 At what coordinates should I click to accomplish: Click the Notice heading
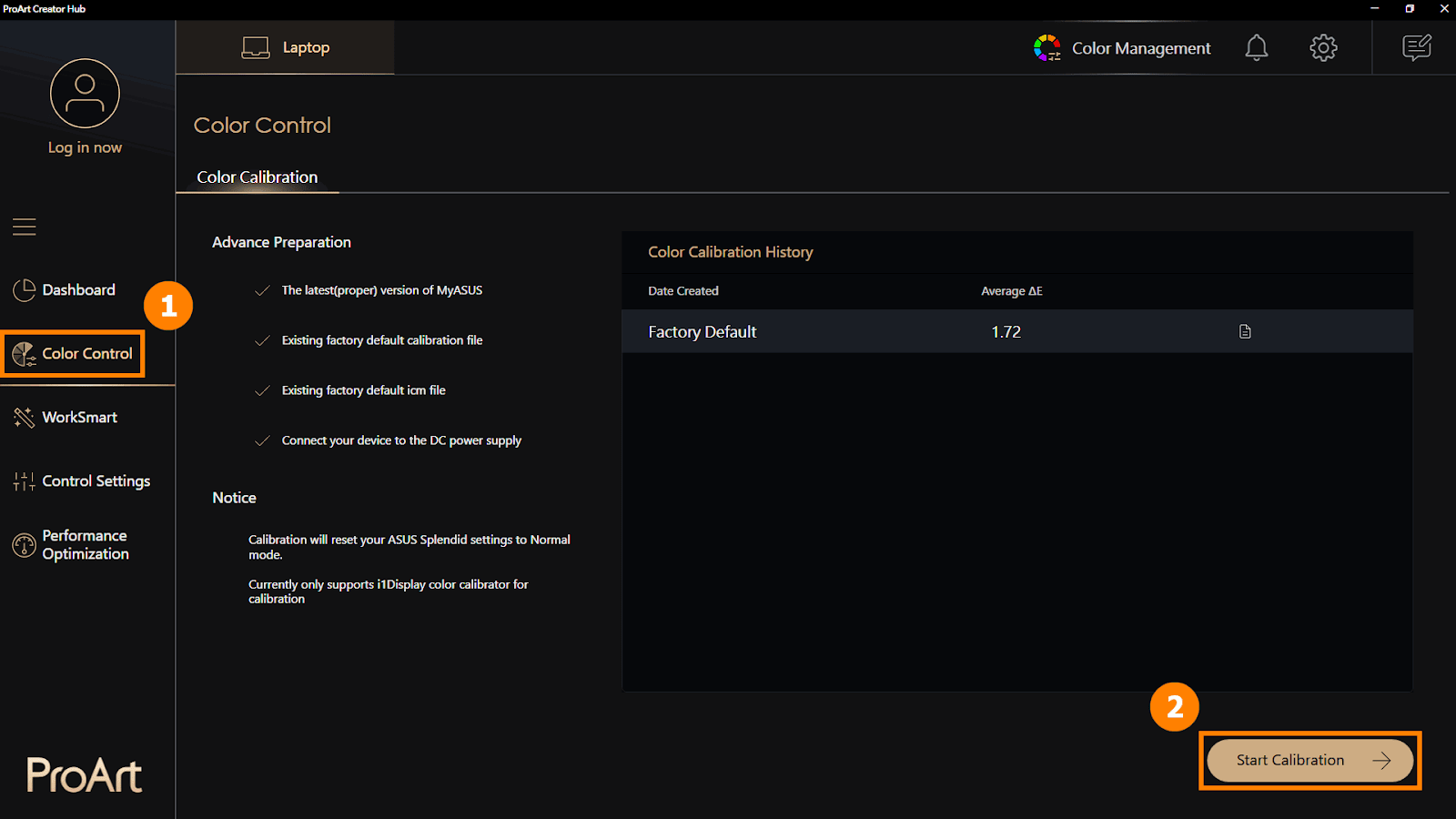click(x=234, y=498)
